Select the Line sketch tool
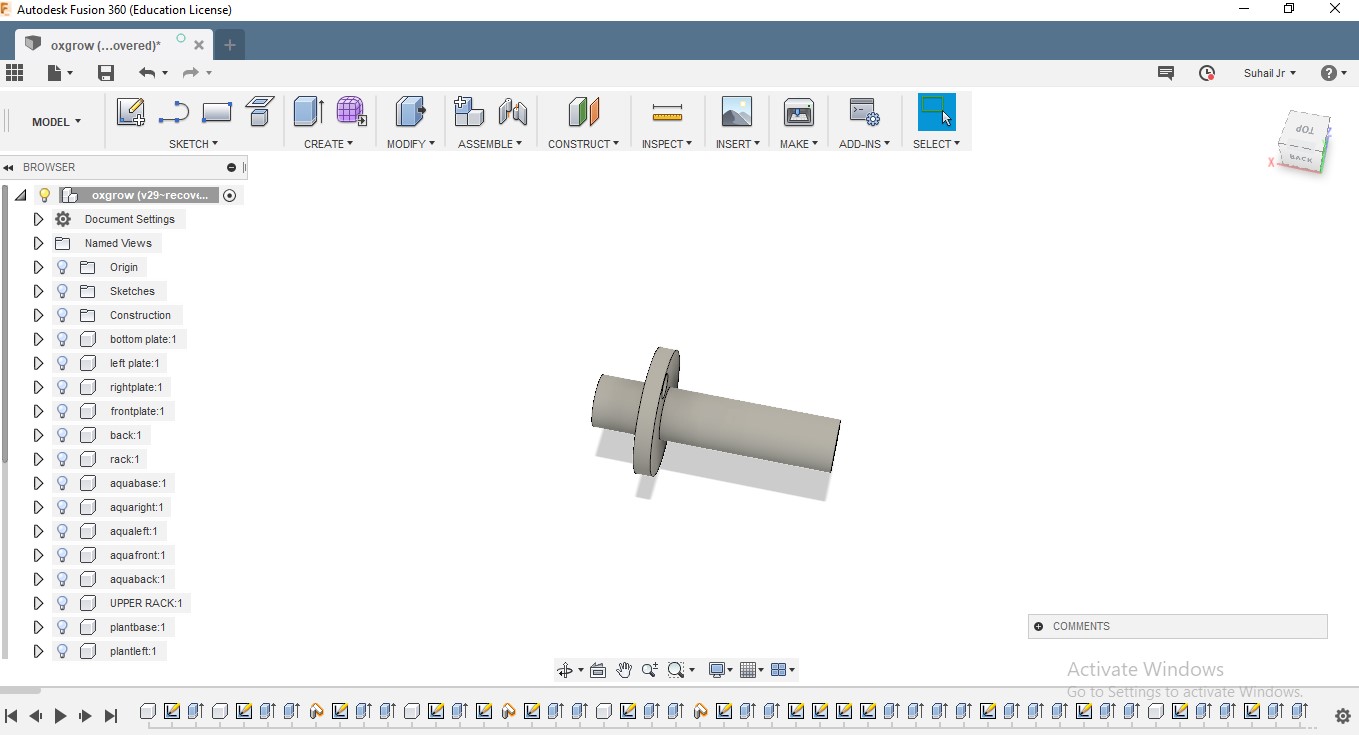The width and height of the screenshot is (1359, 735). (173, 112)
